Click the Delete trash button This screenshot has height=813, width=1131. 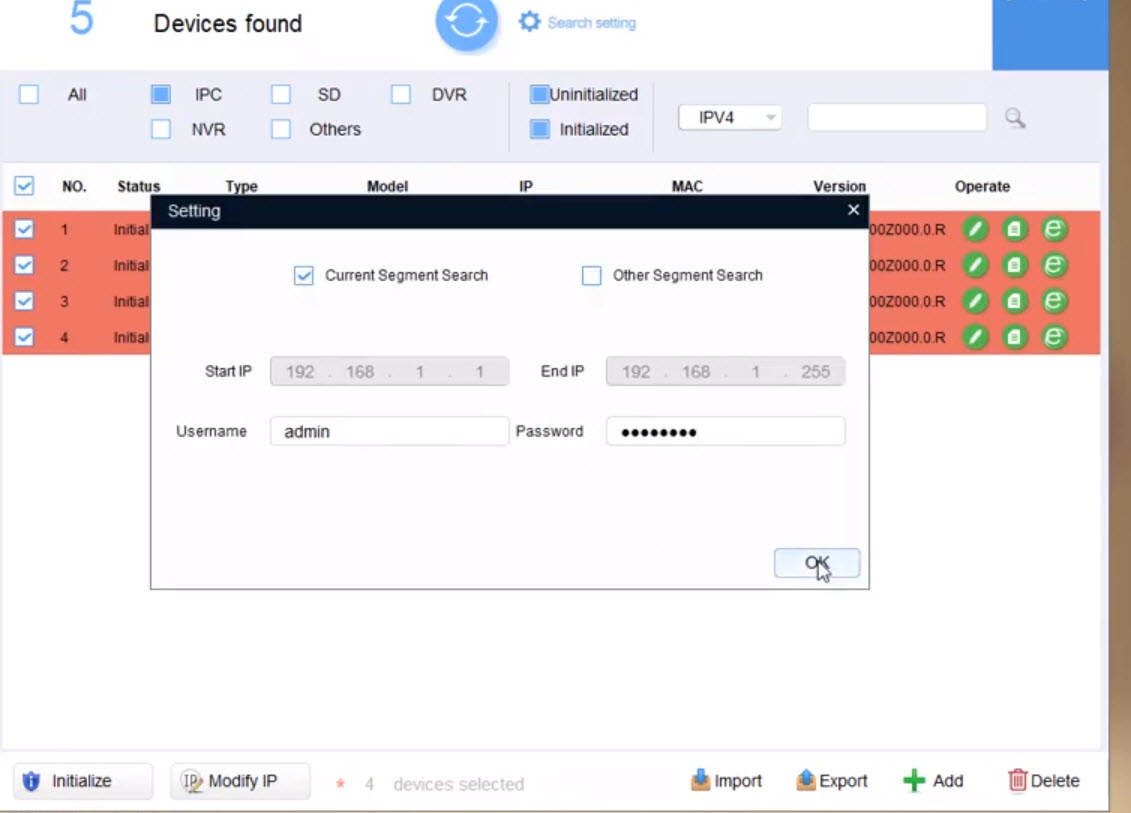tap(1043, 781)
